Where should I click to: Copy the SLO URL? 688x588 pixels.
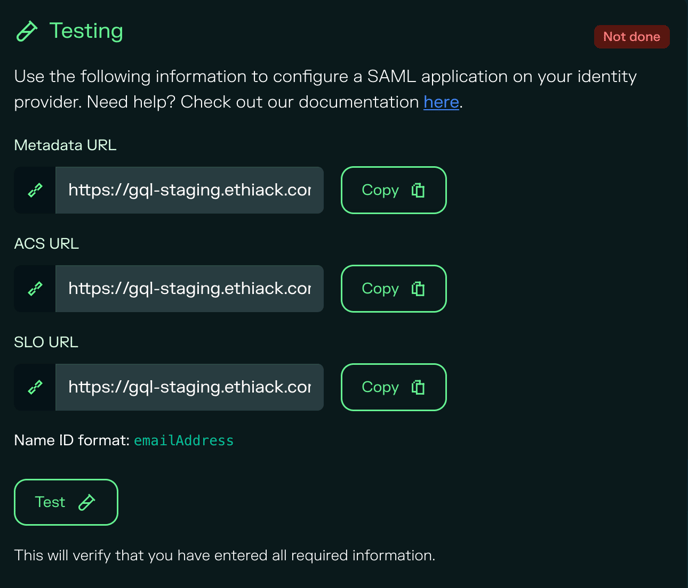(x=393, y=387)
